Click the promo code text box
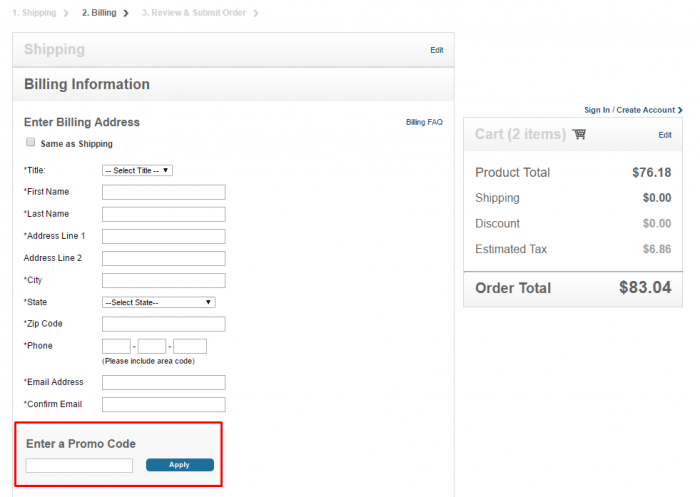700x497 pixels. (x=79, y=465)
